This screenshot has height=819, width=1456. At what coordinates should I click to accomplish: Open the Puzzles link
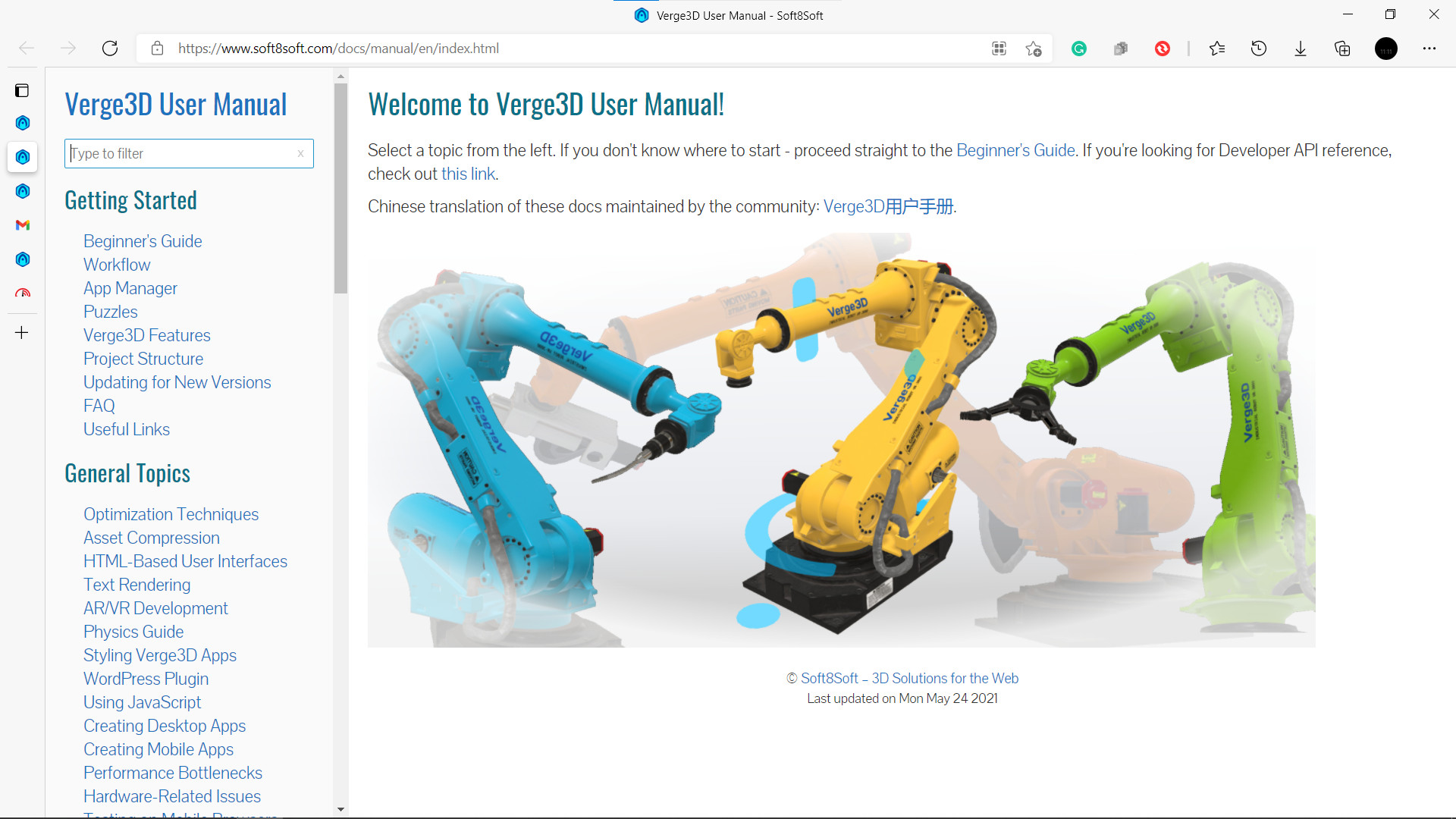tap(111, 312)
